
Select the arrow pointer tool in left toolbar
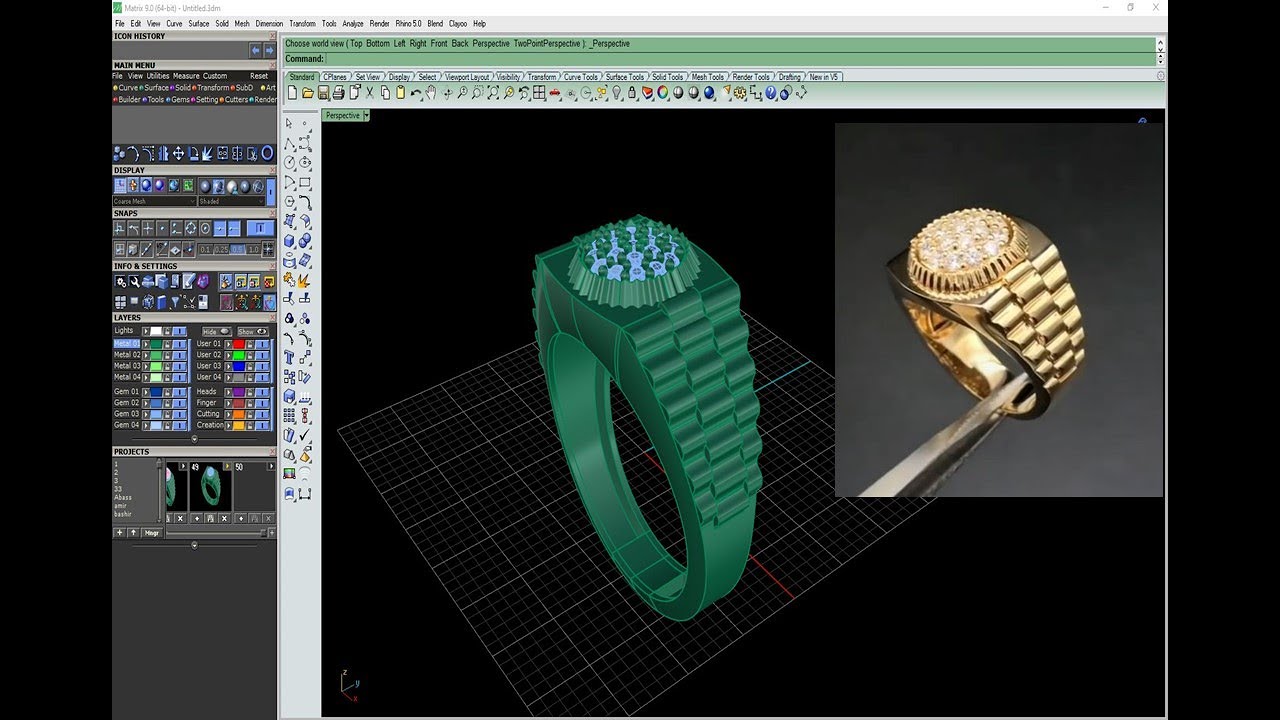click(289, 123)
